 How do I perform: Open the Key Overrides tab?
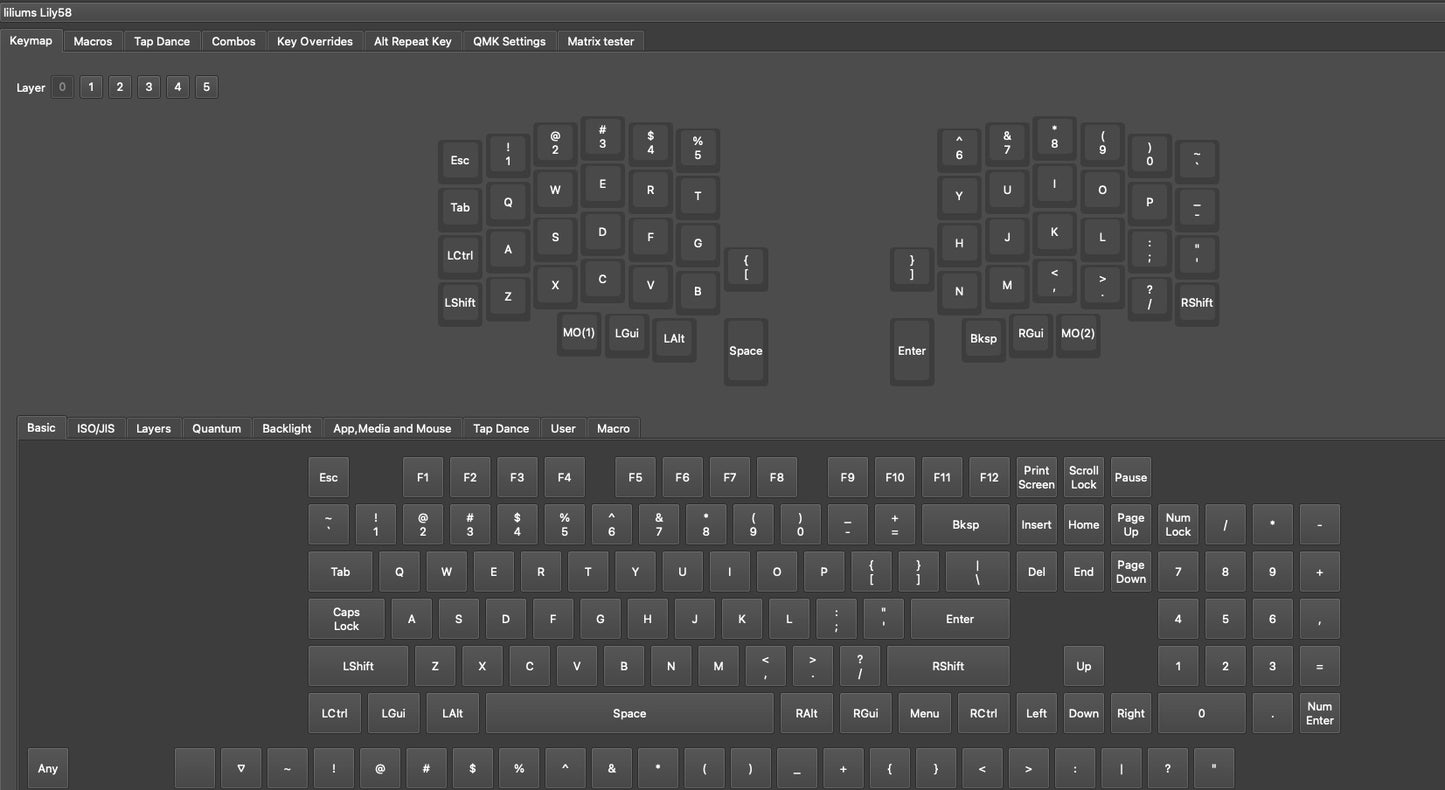pyautogui.click(x=315, y=41)
